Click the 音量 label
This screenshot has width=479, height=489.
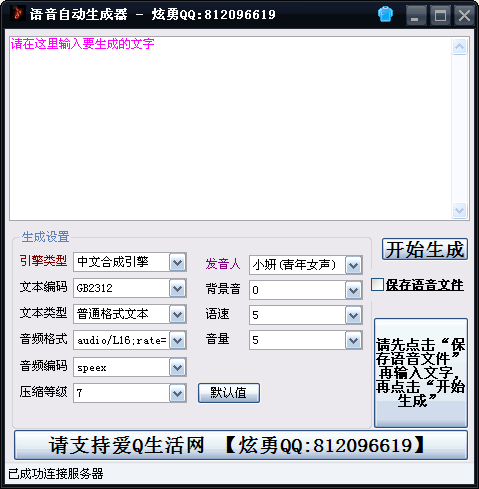217,339
